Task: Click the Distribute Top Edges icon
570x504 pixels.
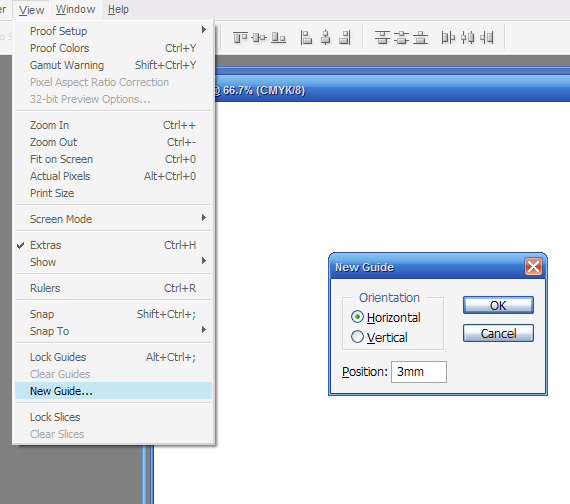Action: pyautogui.click(x=382, y=37)
